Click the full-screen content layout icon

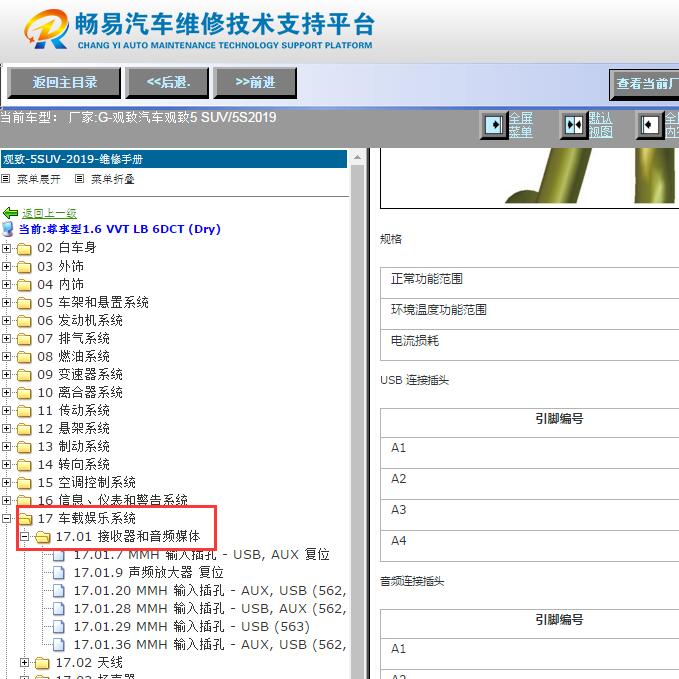[649, 125]
